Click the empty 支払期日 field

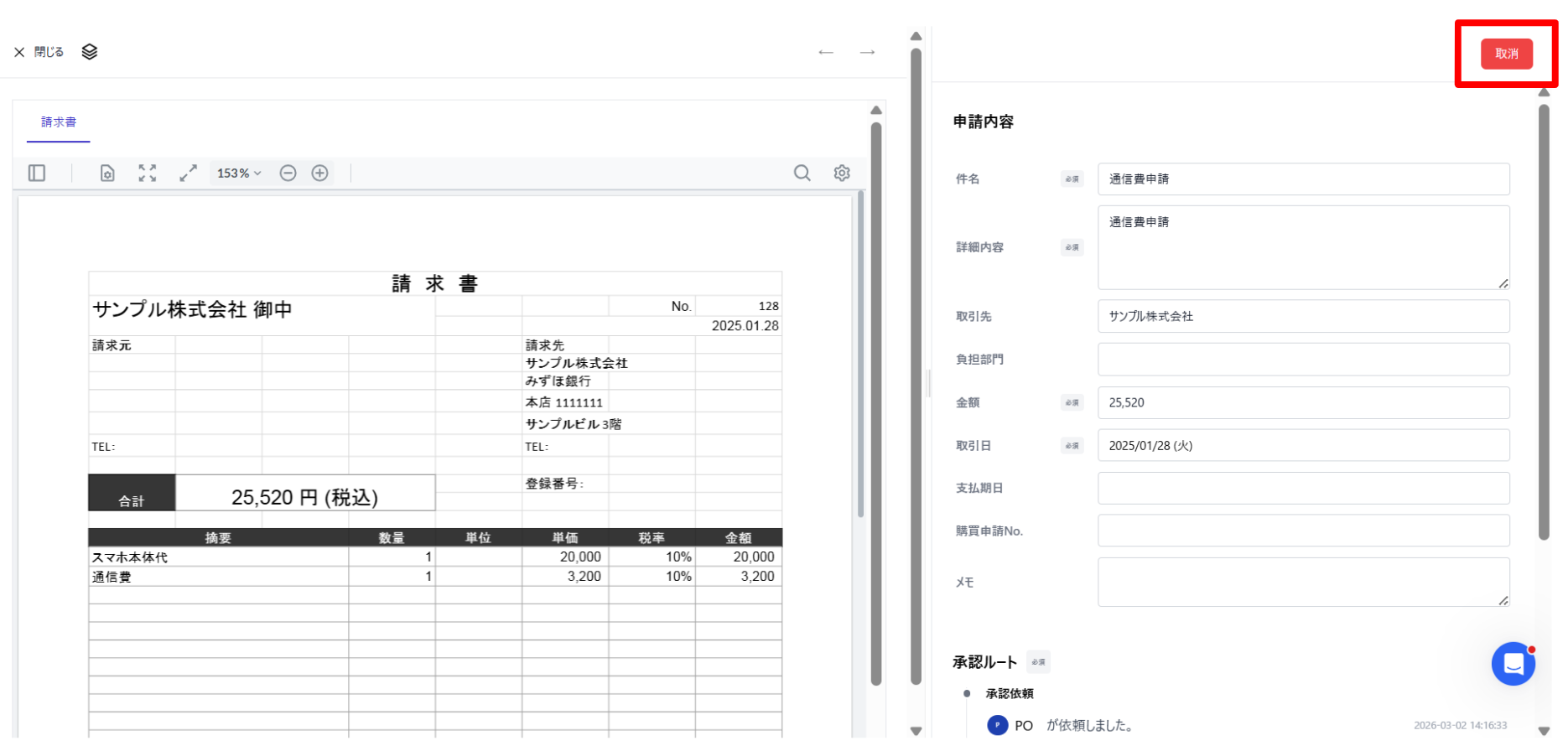pos(1303,488)
